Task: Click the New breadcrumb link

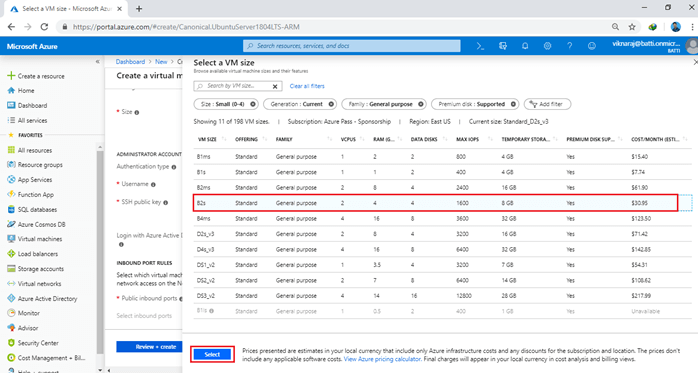Action: pyautogui.click(x=161, y=62)
